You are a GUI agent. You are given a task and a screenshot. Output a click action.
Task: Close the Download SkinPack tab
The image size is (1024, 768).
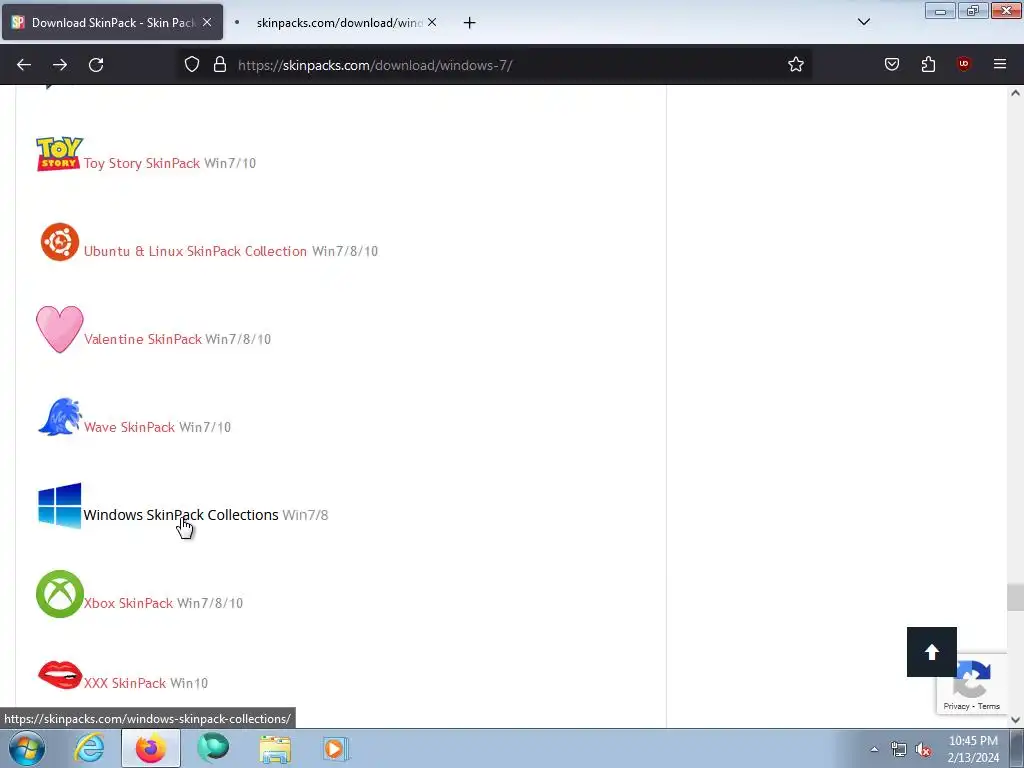pyautogui.click(x=207, y=22)
